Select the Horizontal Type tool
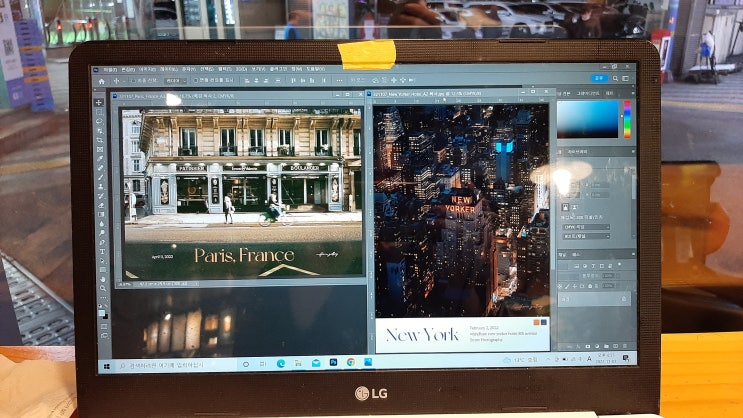Viewport: 743px width, 418px height. tap(102, 251)
